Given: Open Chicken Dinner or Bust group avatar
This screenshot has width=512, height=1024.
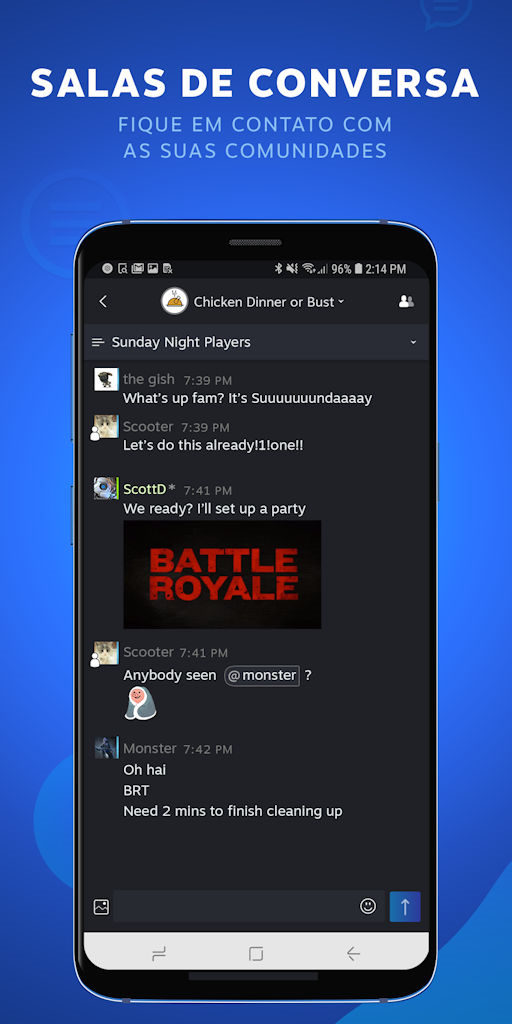Looking at the screenshot, I should tap(174, 301).
